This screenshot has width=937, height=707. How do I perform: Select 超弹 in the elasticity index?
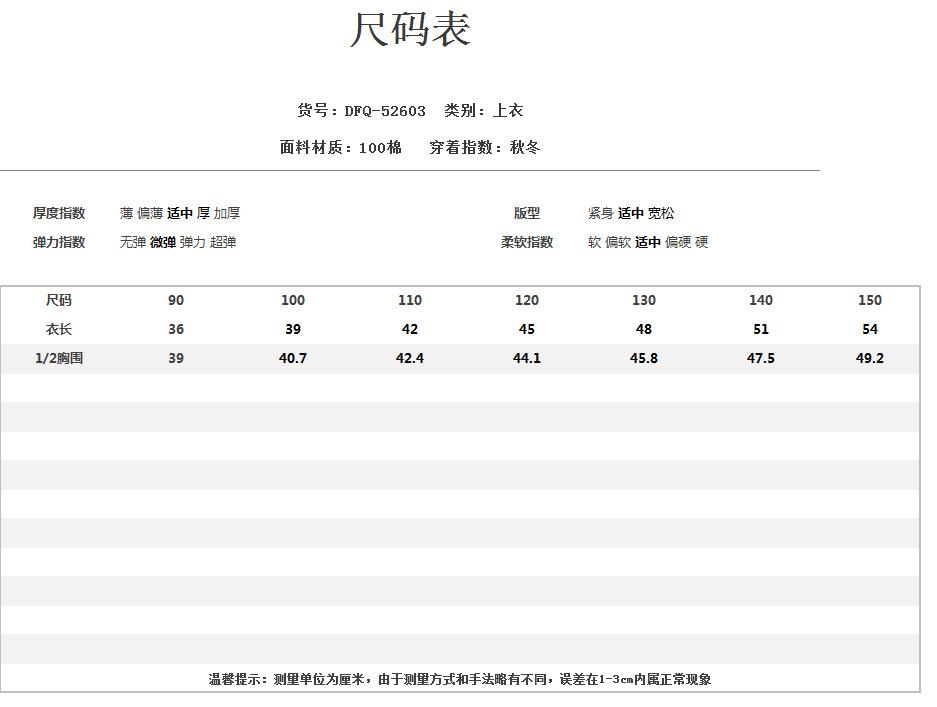pyautogui.click(x=223, y=242)
